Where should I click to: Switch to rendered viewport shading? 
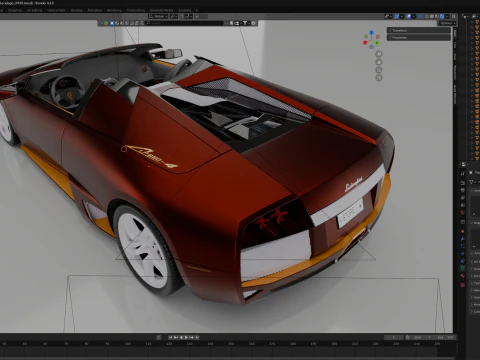click(x=442, y=16)
